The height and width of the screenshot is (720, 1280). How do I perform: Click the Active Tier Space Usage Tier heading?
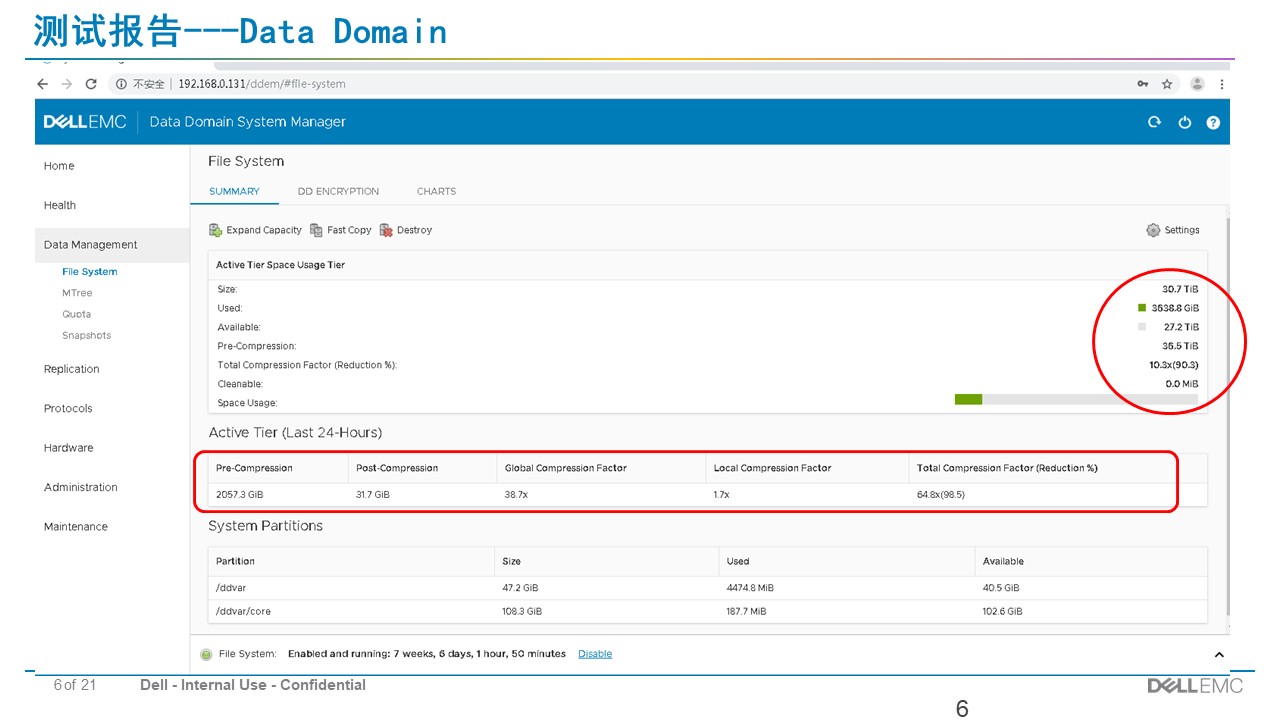pyautogui.click(x=281, y=265)
